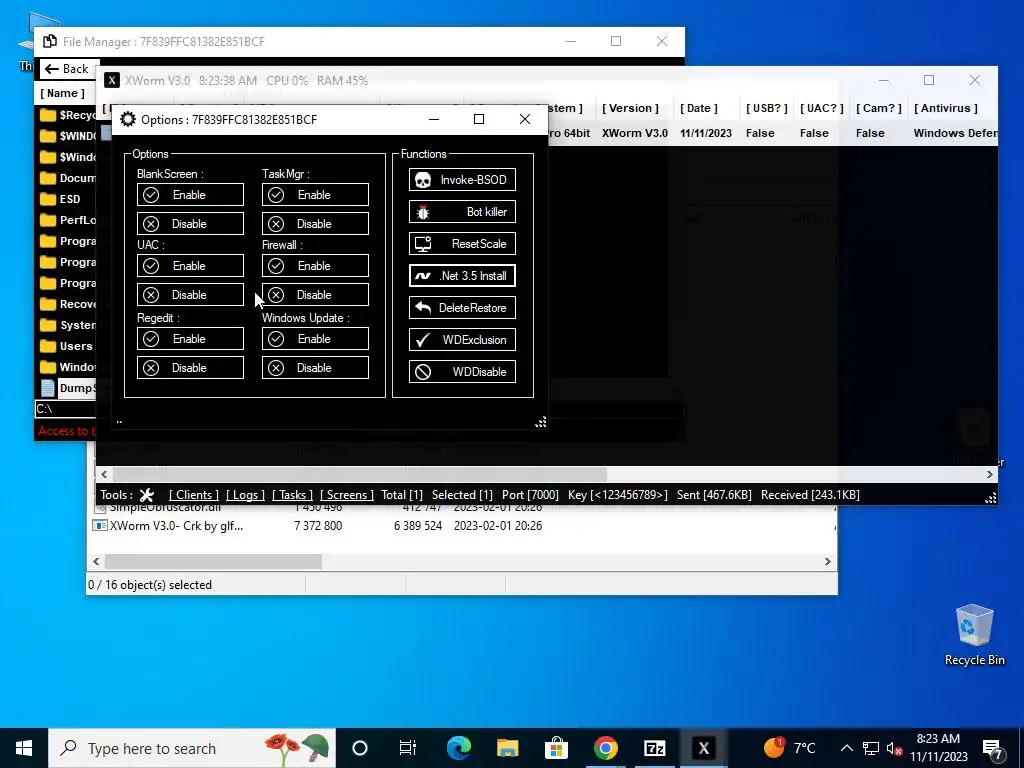This screenshot has width=1024, height=768.
Task: Click the ResetScale button
Action: tap(462, 244)
